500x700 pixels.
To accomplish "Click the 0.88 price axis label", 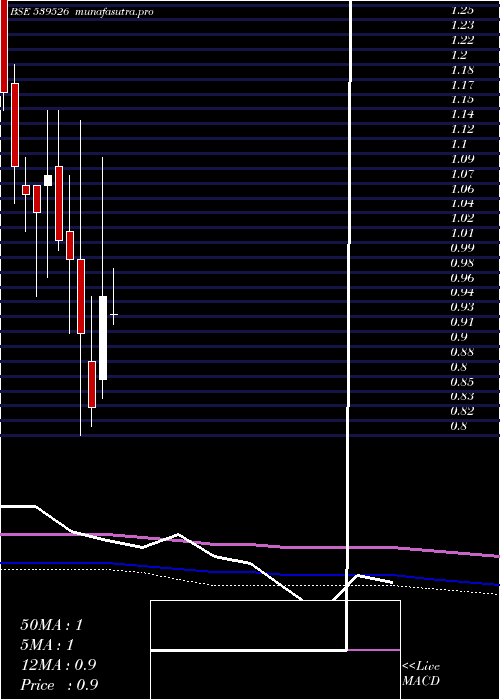I will 462,352.
